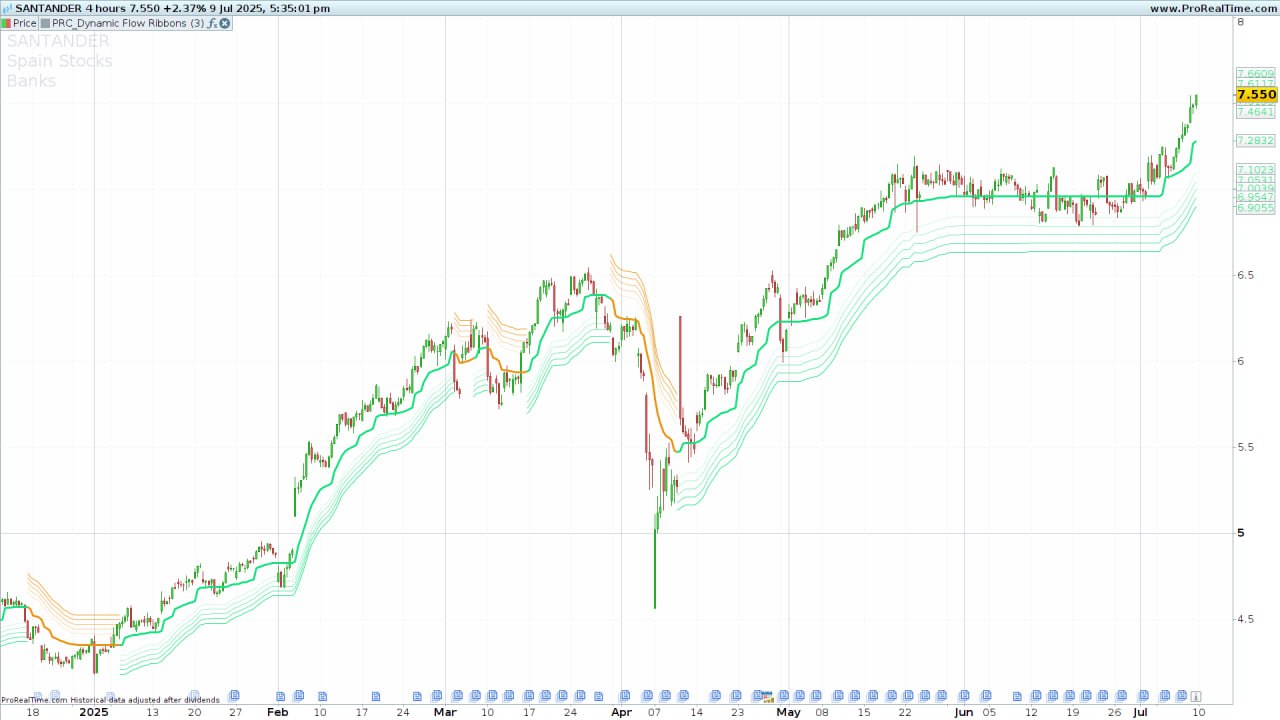Click the 6.9055 ribbon value label
This screenshot has width=1280, height=720.
coord(1256,208)
